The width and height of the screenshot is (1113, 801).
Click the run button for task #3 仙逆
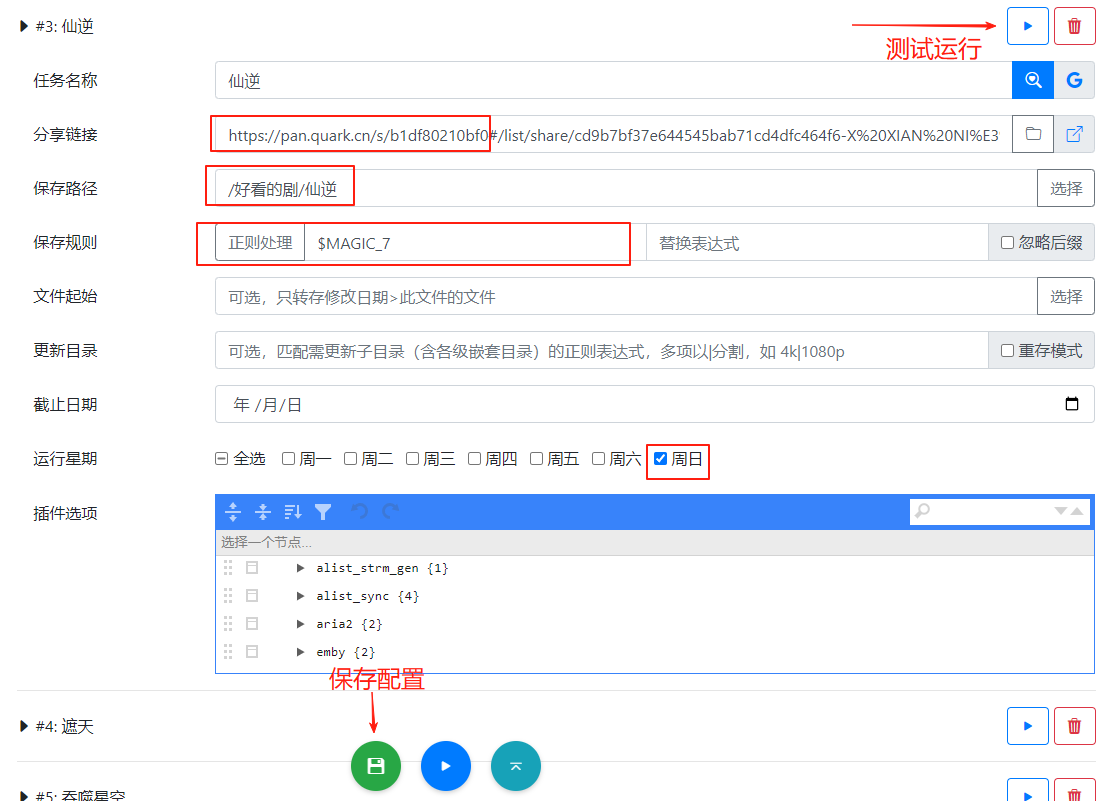[1027, 26]
